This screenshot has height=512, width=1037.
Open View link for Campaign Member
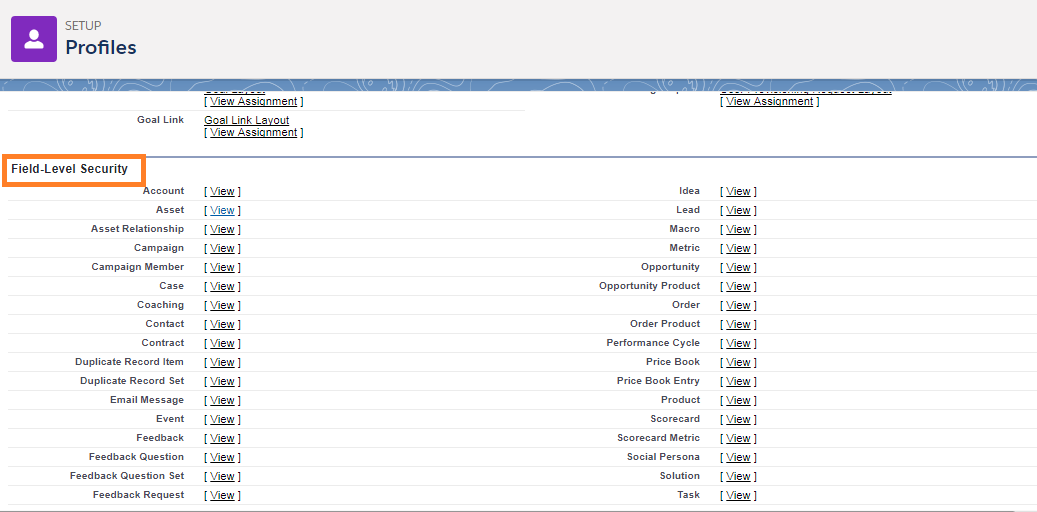tap(222, 267)
